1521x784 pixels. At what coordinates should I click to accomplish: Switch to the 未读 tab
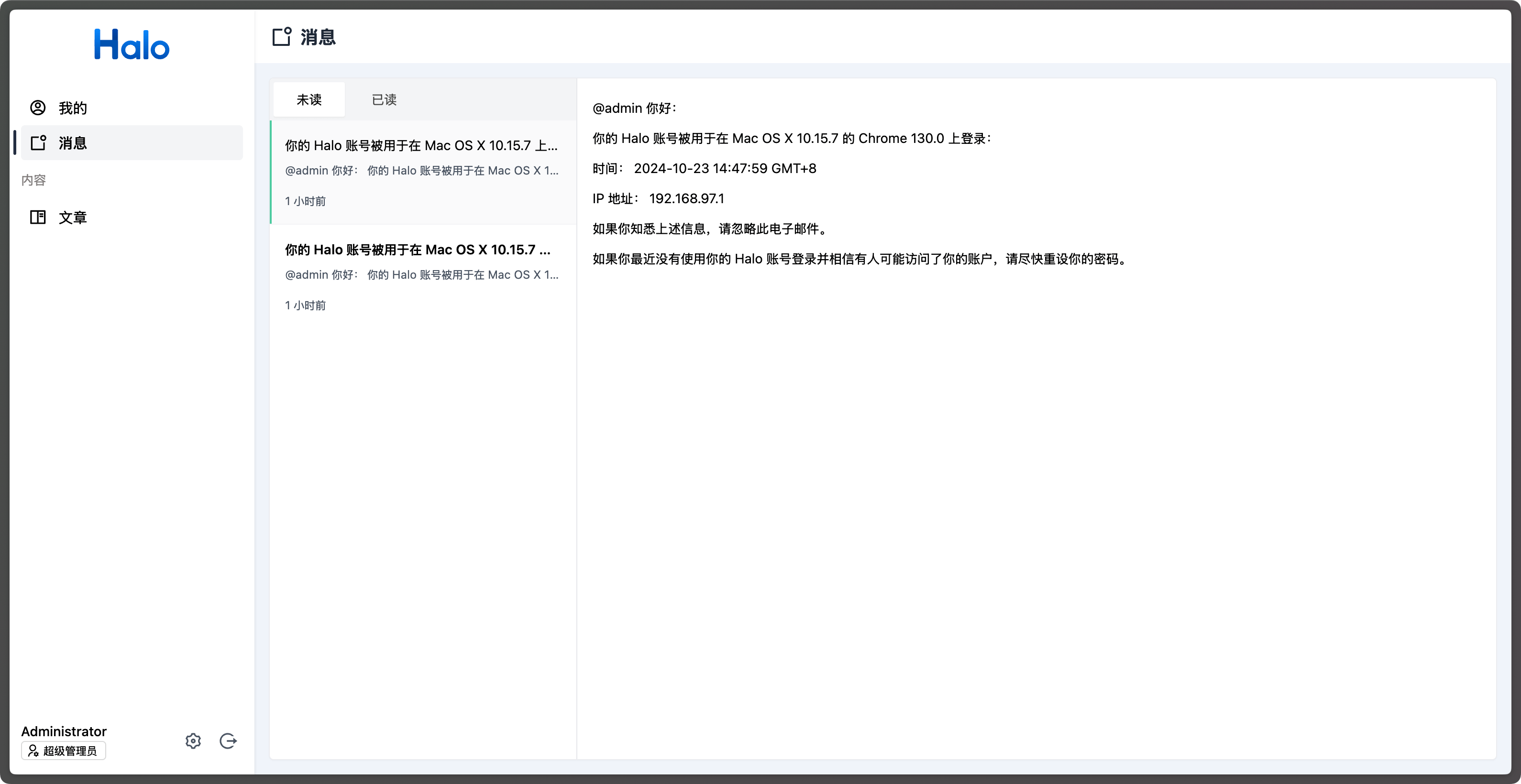tap(309, 100)
